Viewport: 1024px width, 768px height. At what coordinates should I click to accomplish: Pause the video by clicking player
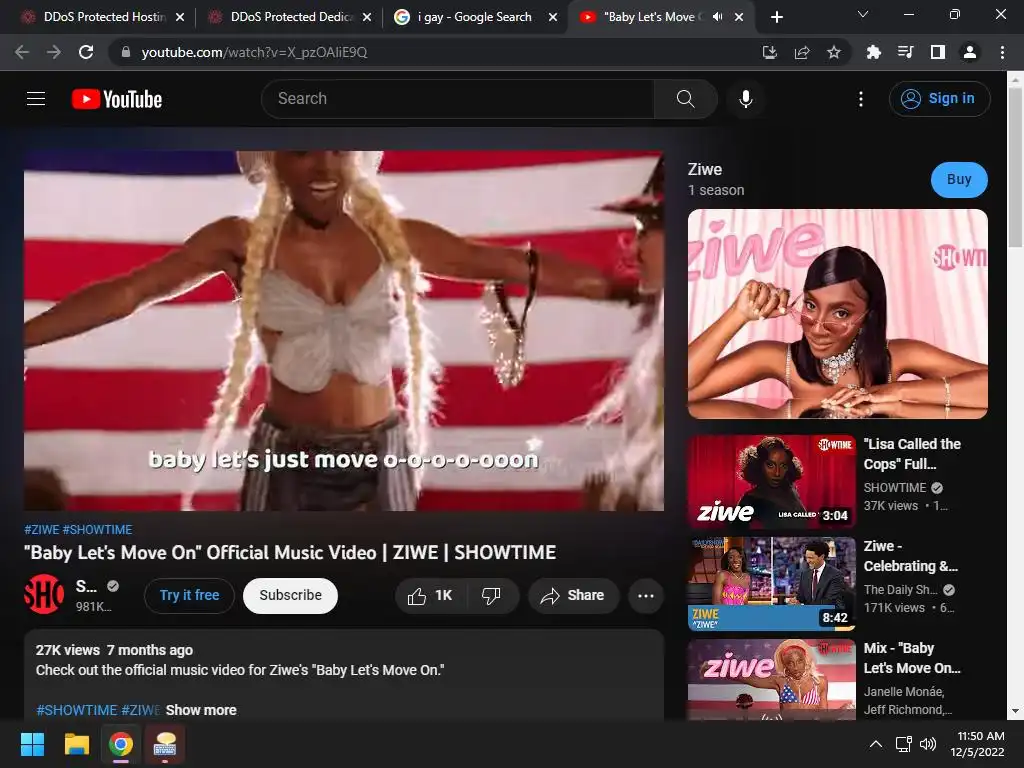pyautogui.click(x=344, y=330)
